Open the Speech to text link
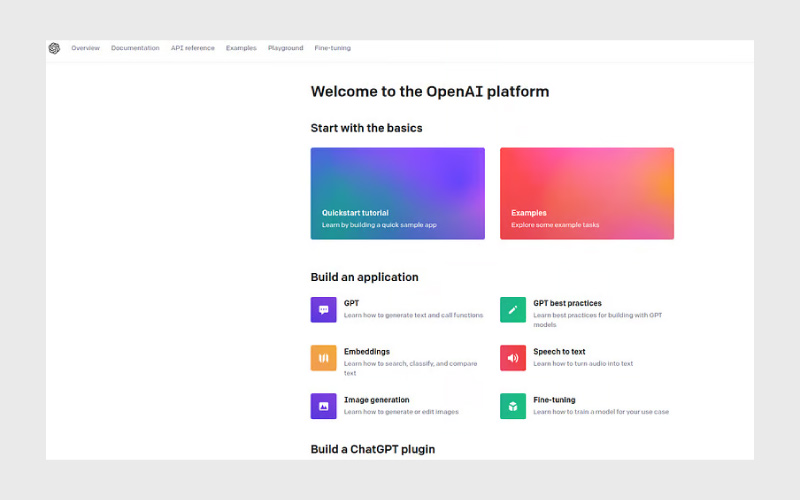 (559, 352)
